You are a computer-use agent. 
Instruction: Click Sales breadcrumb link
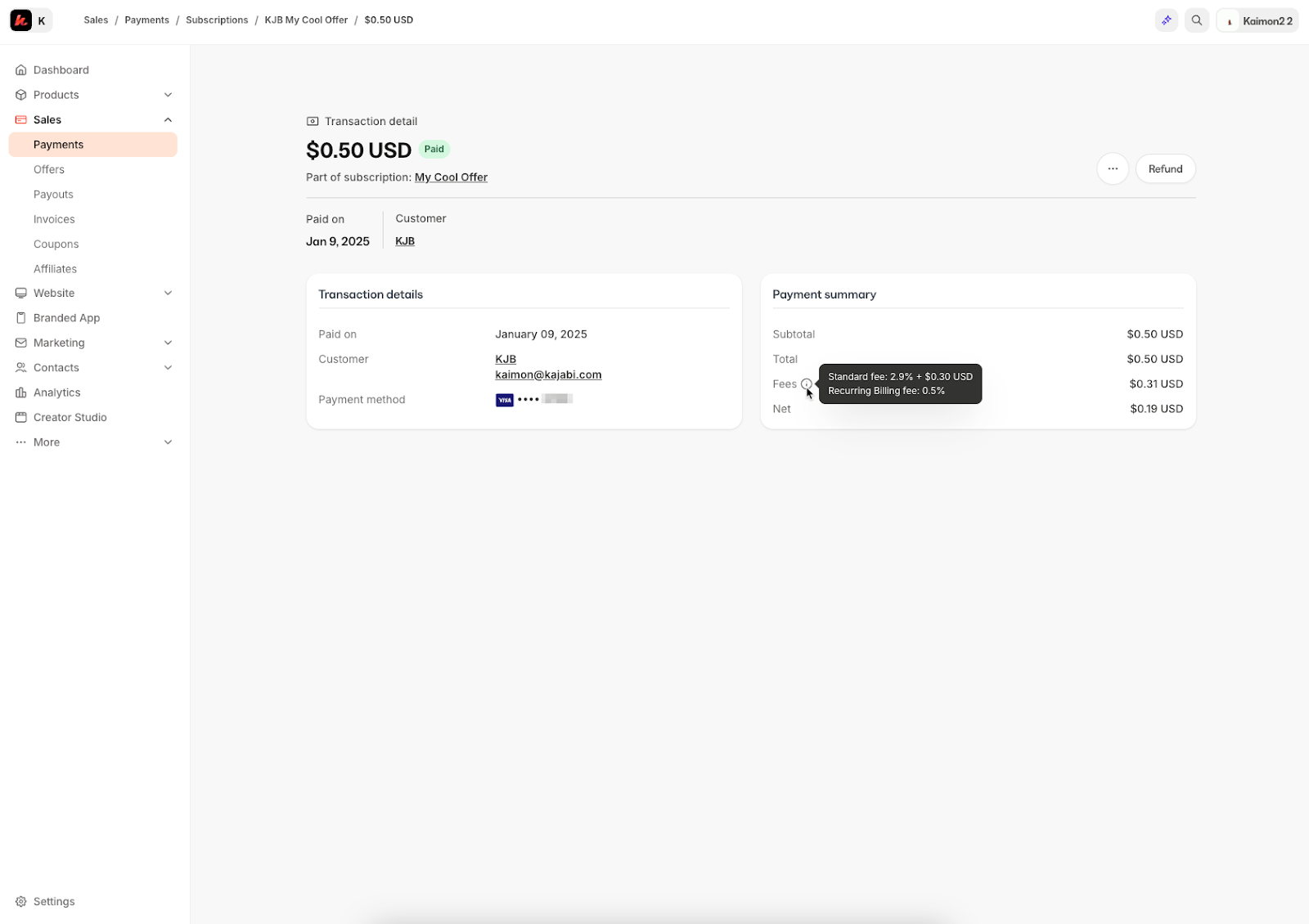click(96, 20)
